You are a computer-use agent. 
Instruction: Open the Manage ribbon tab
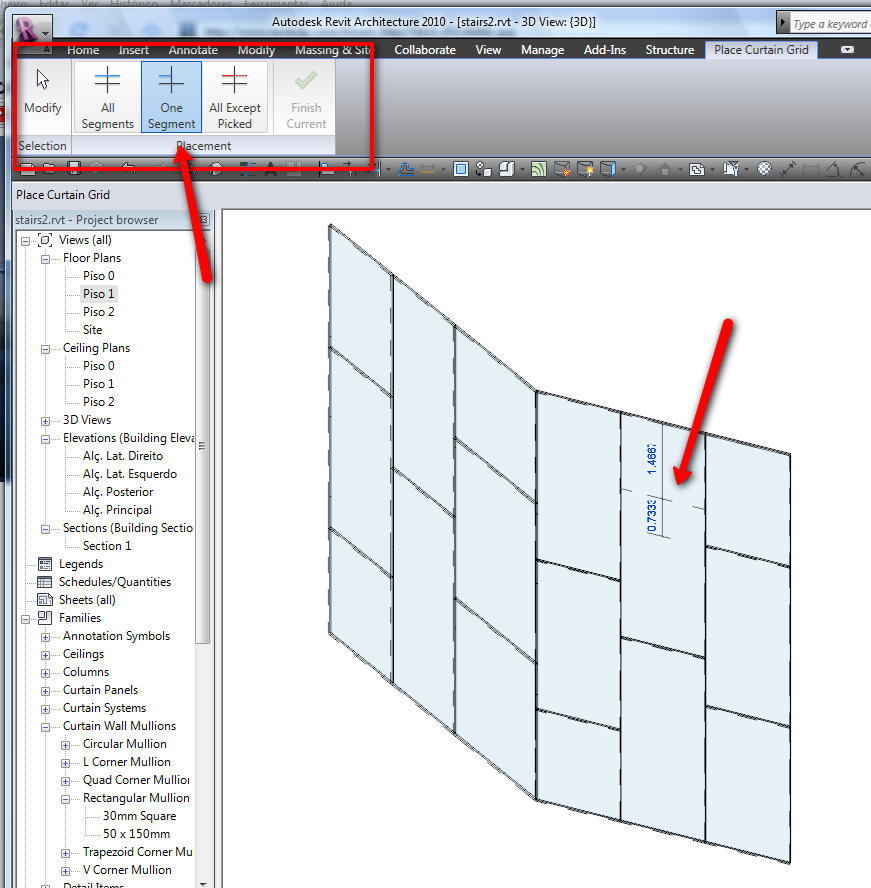tap(543, 50)
